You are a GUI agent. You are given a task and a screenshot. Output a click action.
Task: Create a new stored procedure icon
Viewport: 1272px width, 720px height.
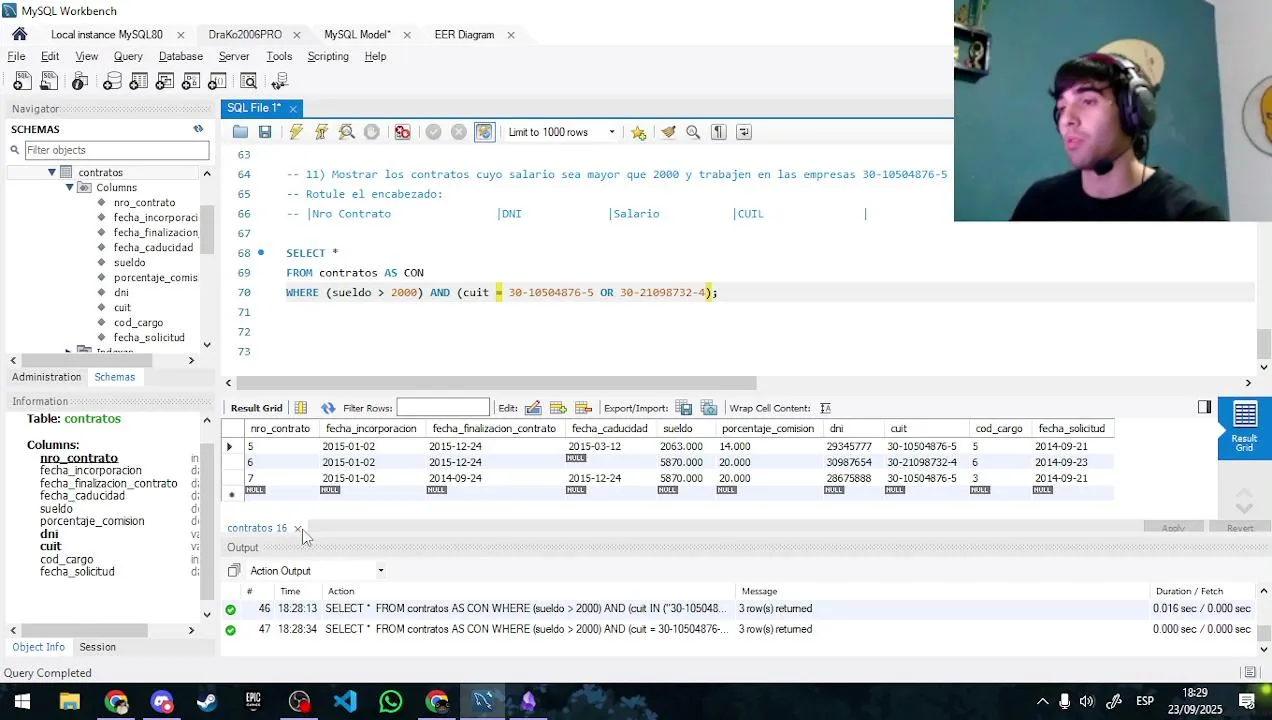tap(190, 81)
